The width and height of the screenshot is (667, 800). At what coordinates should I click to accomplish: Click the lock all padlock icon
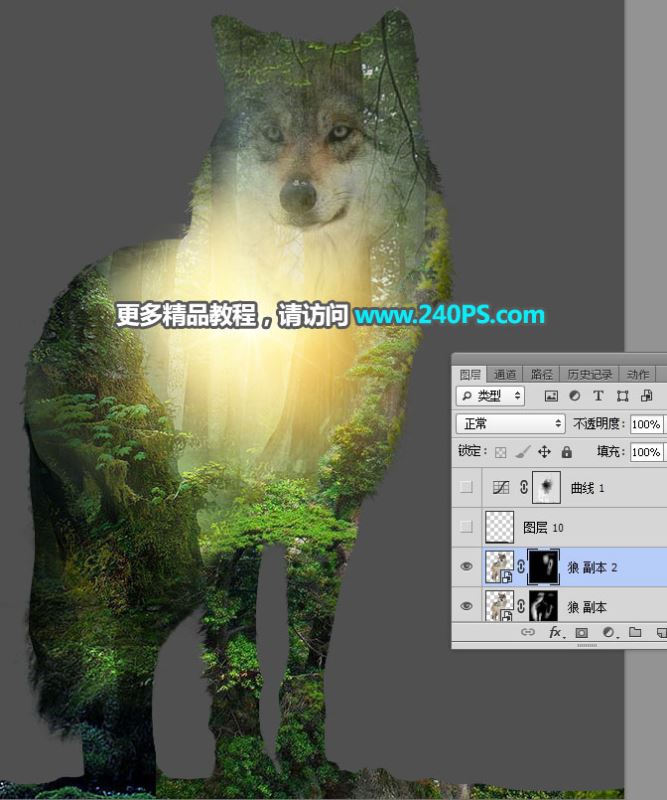click(x=567, y=452)
